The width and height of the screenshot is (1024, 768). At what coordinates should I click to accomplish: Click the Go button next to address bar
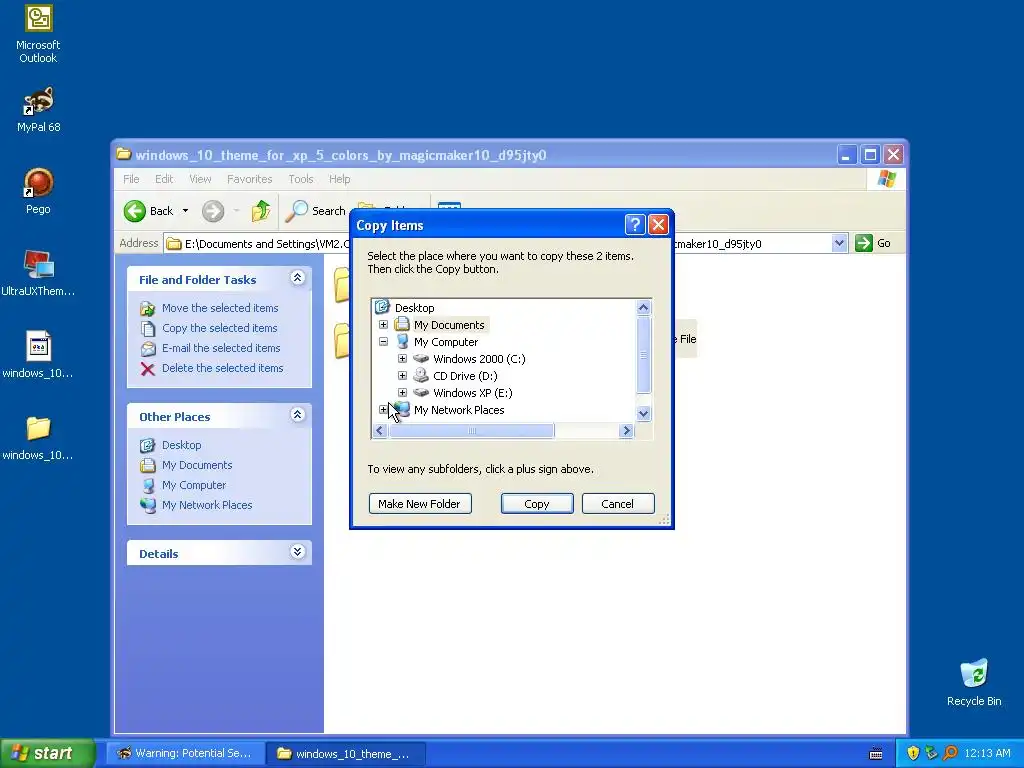873,244
